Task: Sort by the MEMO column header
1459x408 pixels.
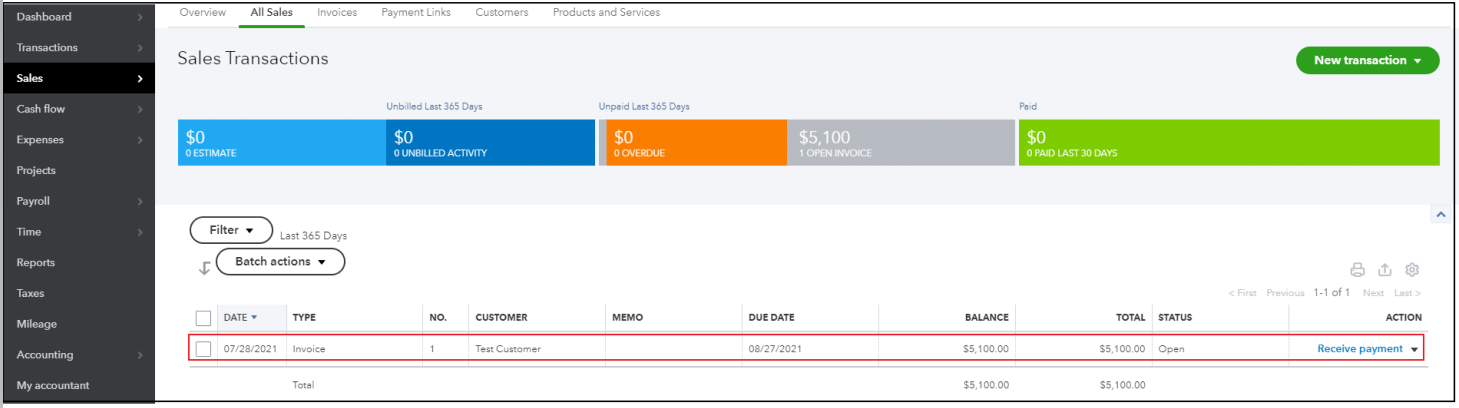Action: (x=627, y=318)
